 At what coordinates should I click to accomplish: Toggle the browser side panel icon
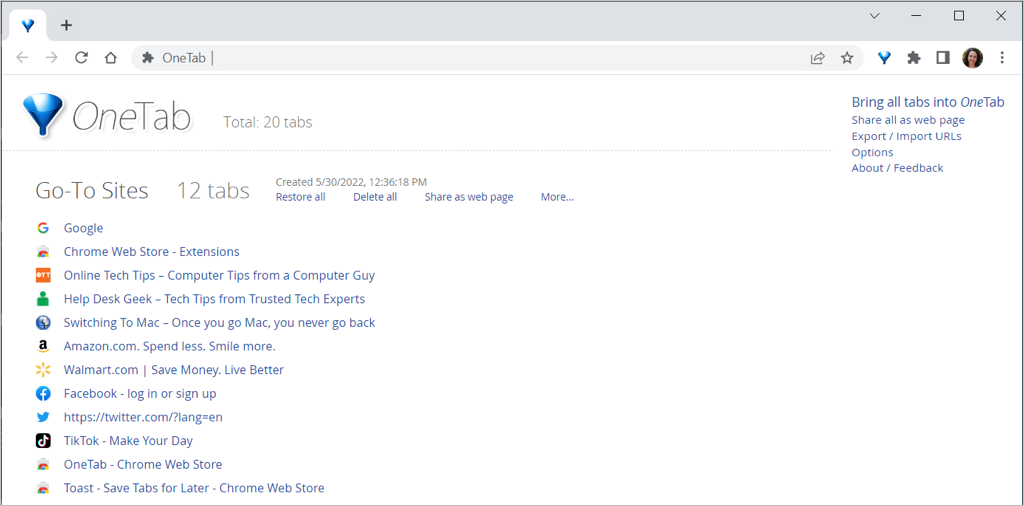pos(942,58)
